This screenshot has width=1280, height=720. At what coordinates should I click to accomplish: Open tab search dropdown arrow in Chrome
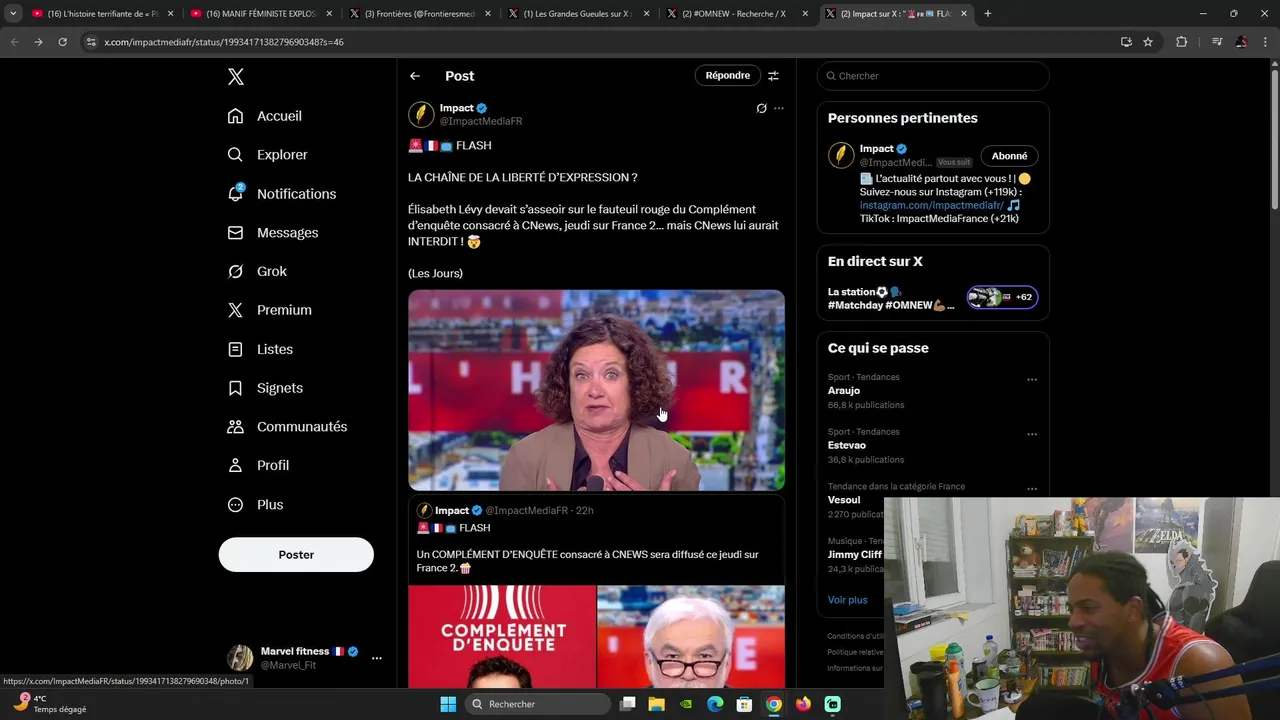[x=13, y=14]
